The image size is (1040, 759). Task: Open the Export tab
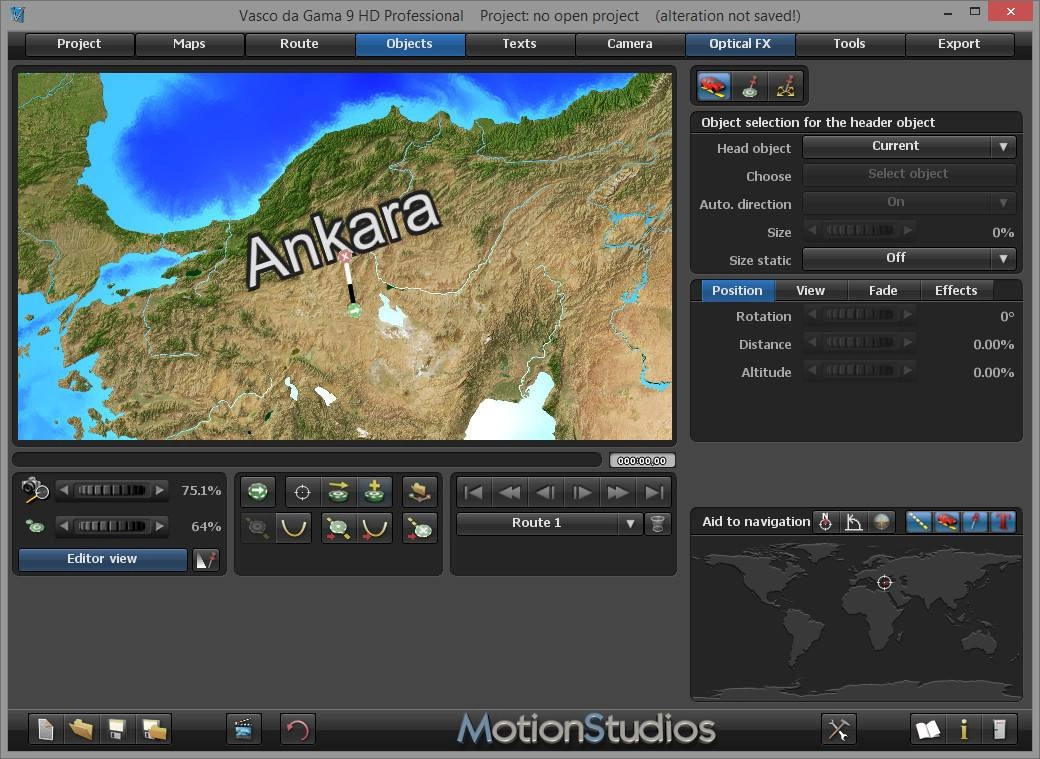point(959,44)
